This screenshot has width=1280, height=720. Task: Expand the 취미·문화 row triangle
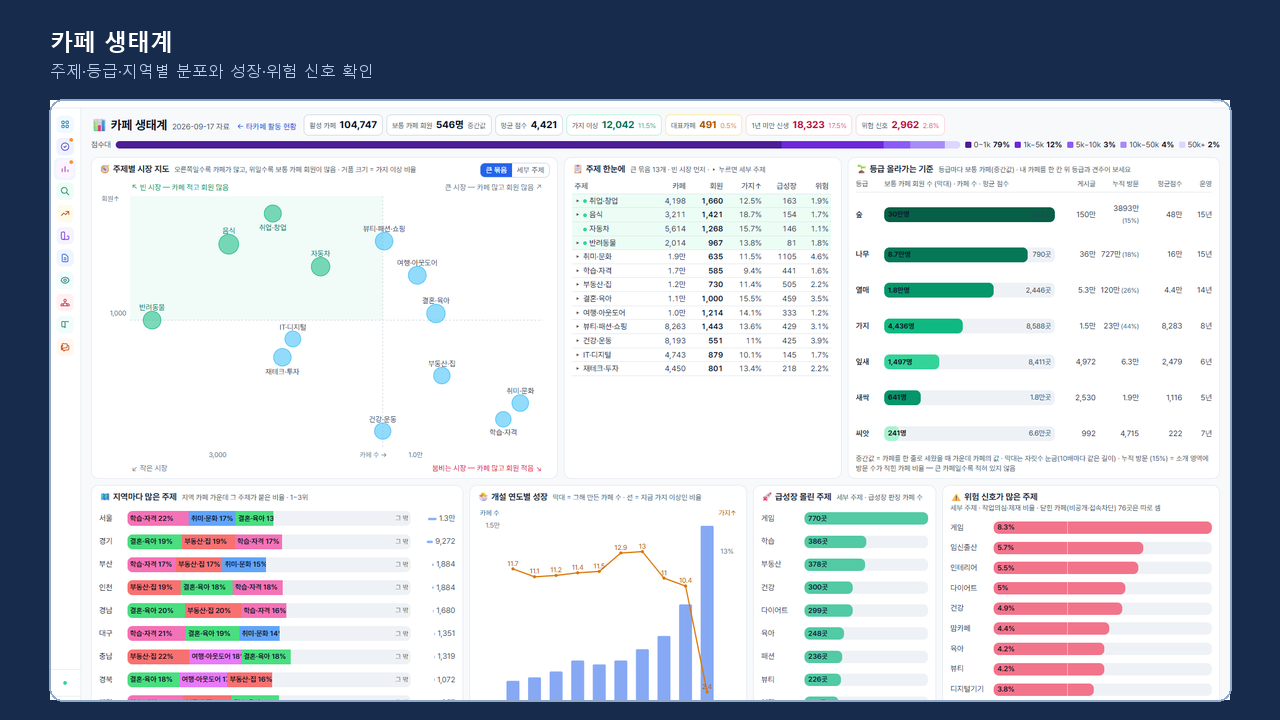(577, 257)
